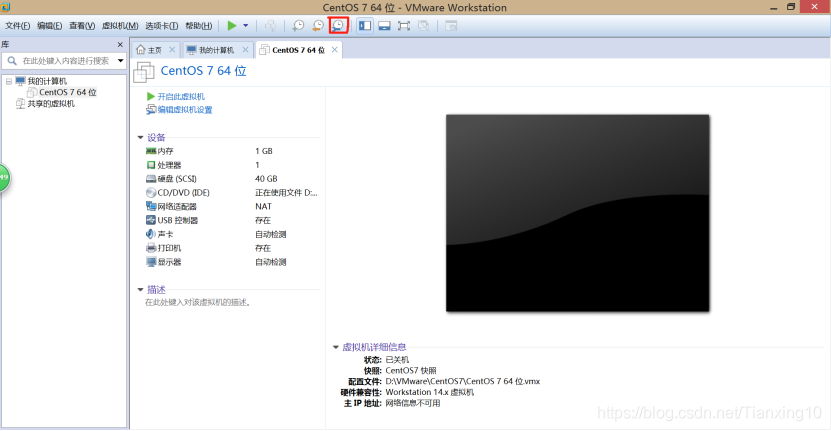Open the 虚拟机(M) menu
This screenshot has width=831, height=431.
[120, 25]
